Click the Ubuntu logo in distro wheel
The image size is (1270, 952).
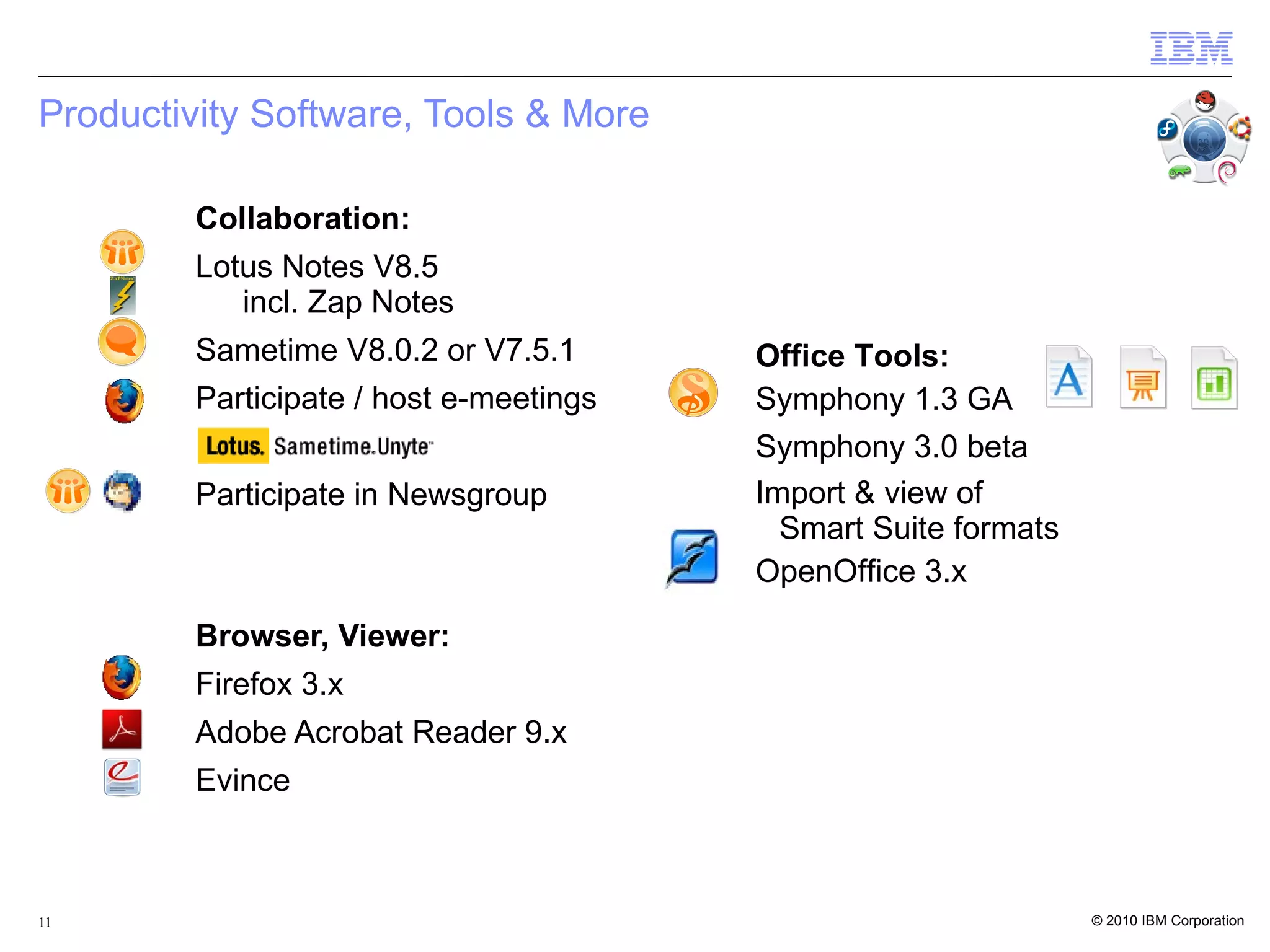1241,129
